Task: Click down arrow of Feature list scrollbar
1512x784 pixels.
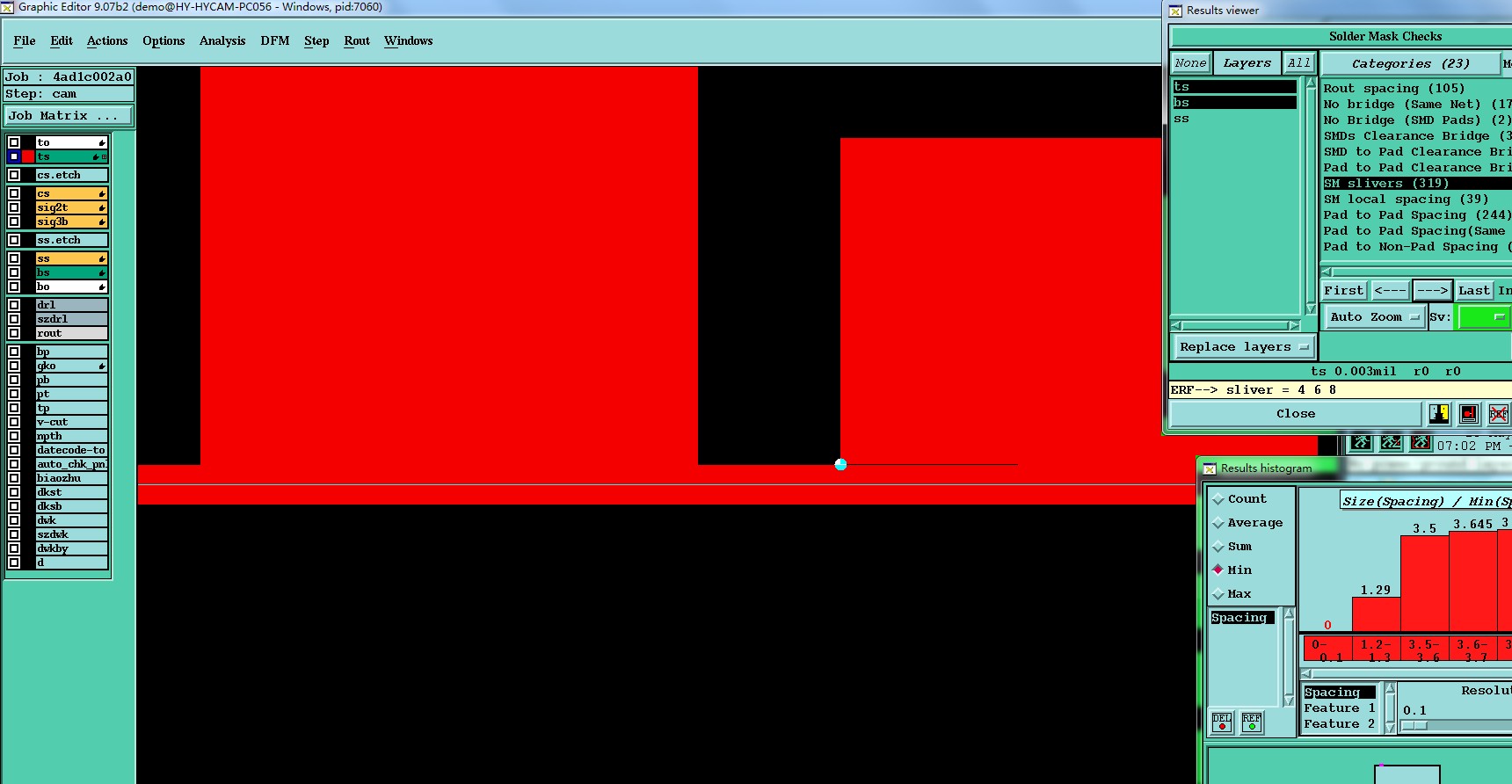Action: (1390, 728)
